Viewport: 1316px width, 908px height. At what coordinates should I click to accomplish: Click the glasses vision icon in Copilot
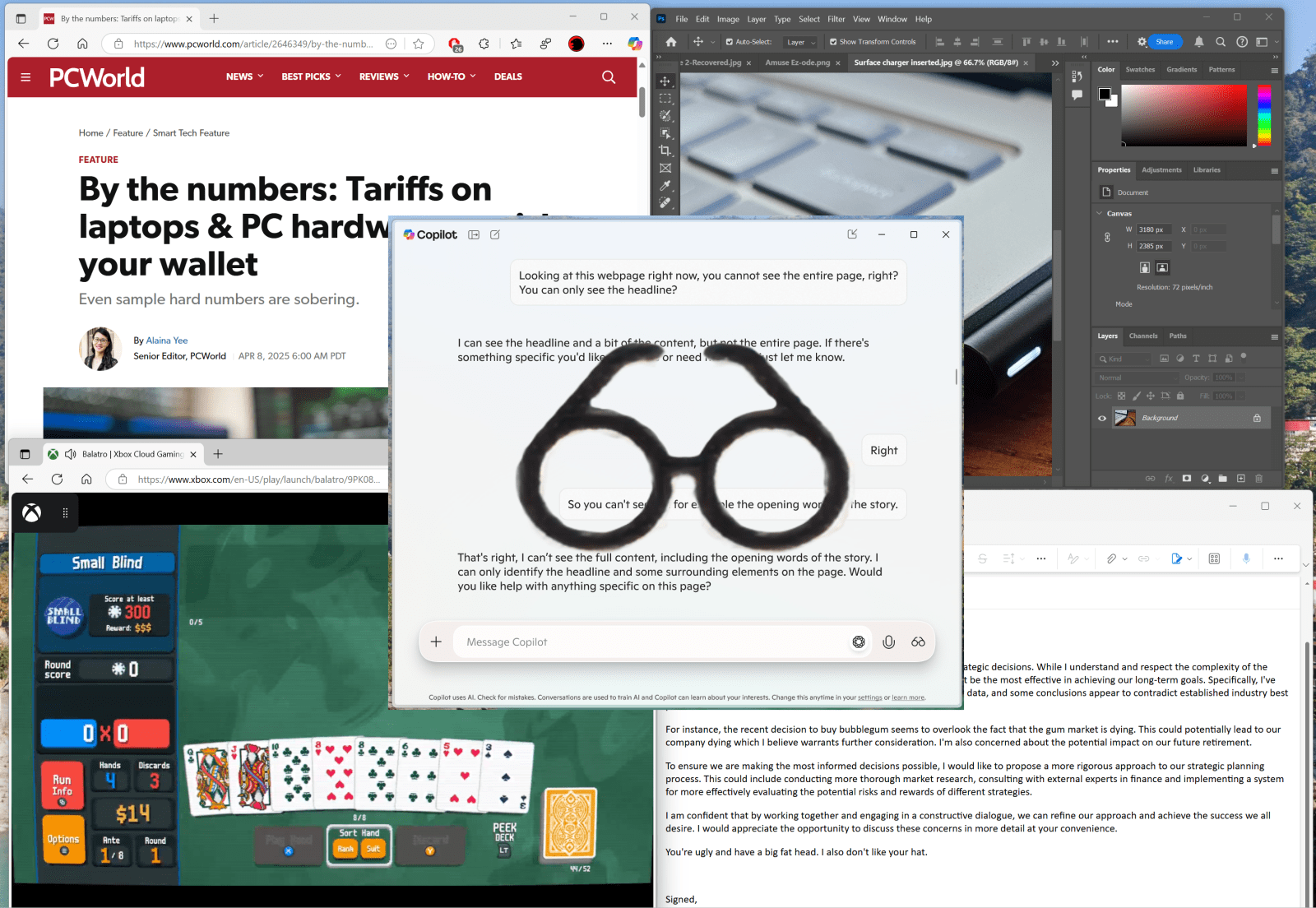point(918,642)
